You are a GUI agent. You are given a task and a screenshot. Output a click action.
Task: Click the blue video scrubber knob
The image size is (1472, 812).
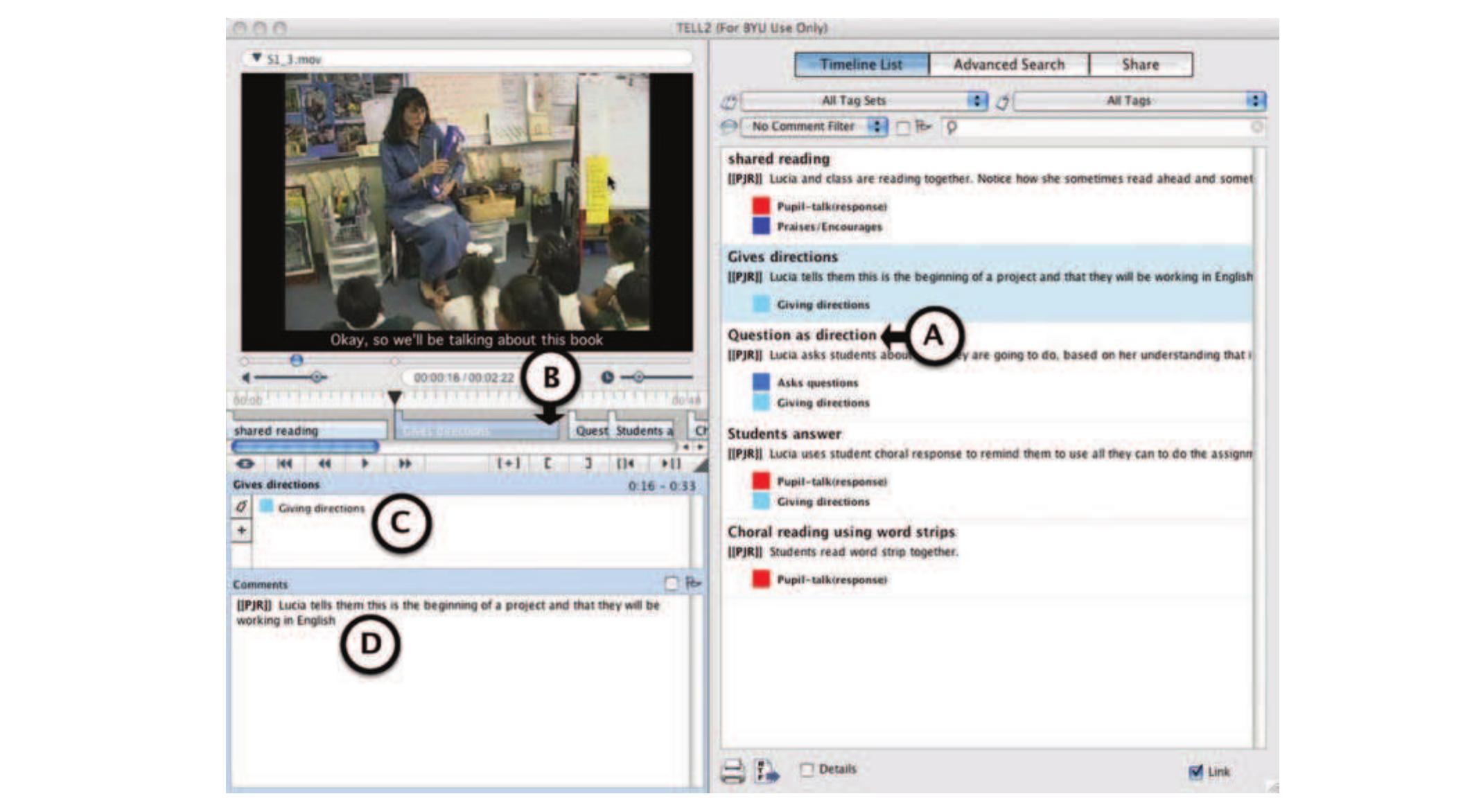(x=297, y=360)
